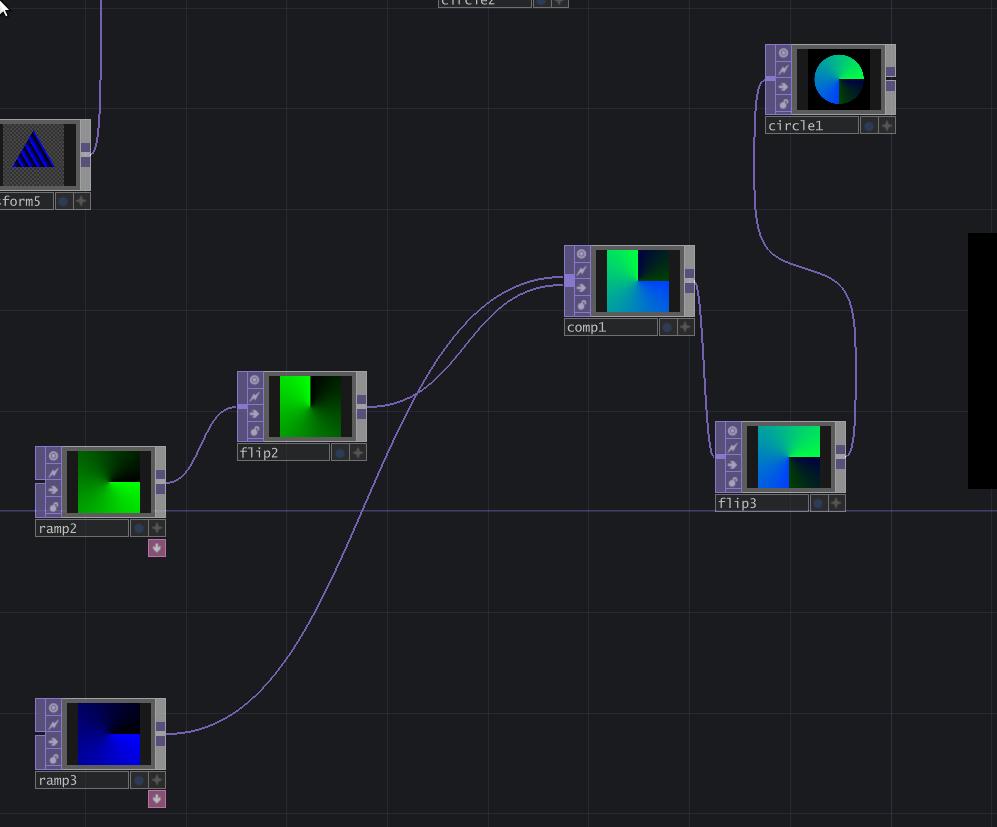Select the comp1 node name label
Image resolution: width=997 pixels, height=827 pixels.
coord(611,327)
